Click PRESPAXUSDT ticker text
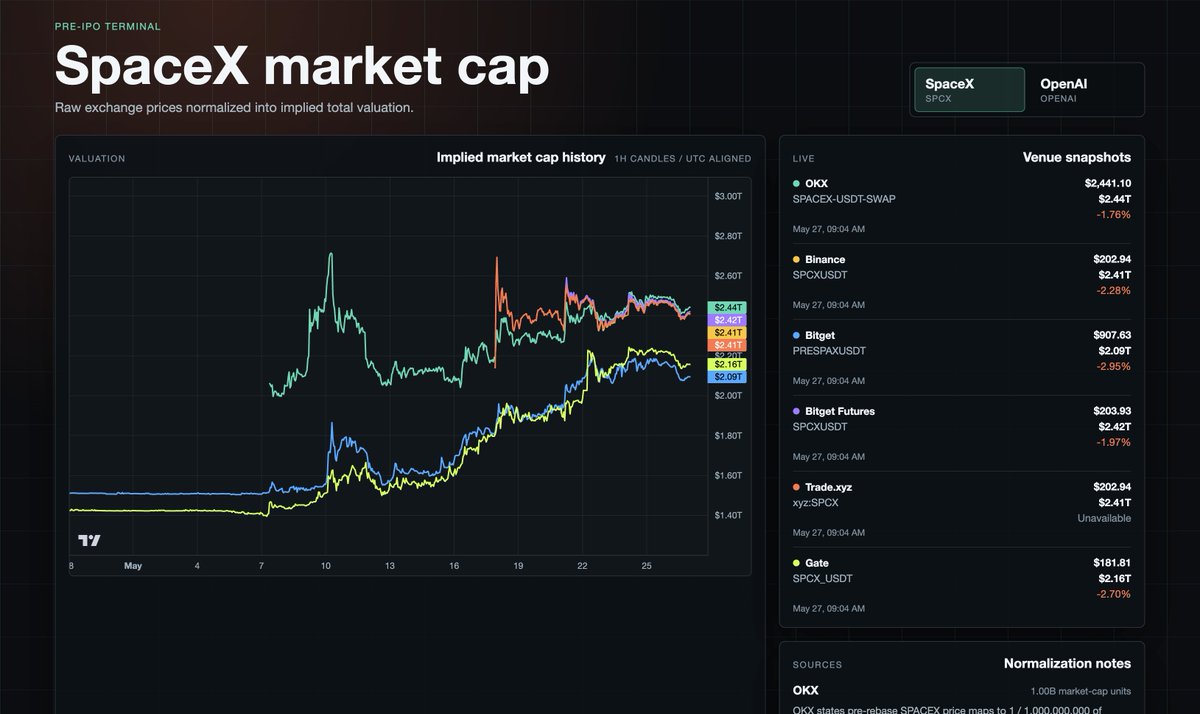Image resolution: width=1200 pixels, height=714 pixels. (830, 351)
